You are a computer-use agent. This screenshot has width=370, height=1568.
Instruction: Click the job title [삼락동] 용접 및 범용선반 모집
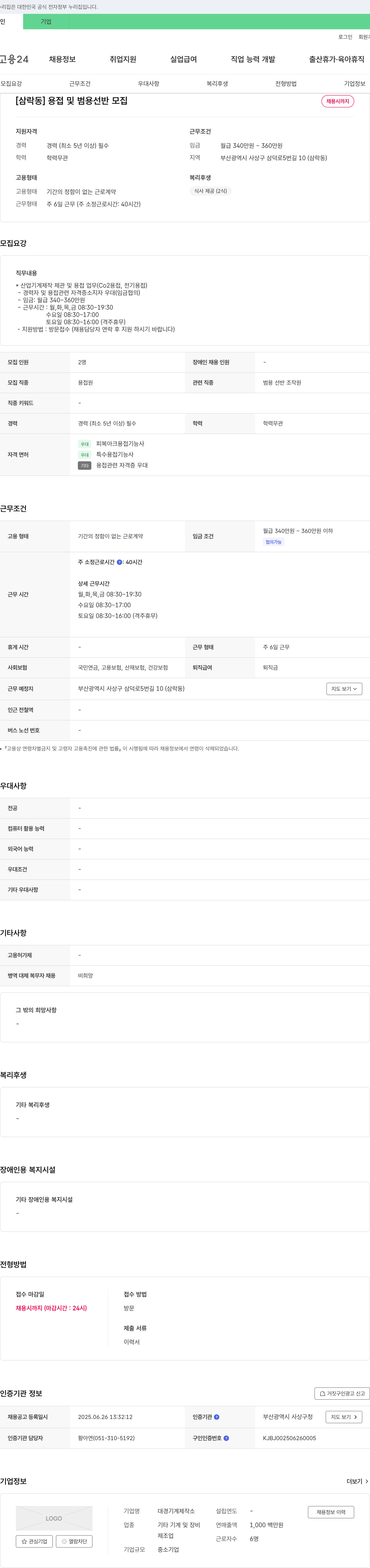(72, 101)
